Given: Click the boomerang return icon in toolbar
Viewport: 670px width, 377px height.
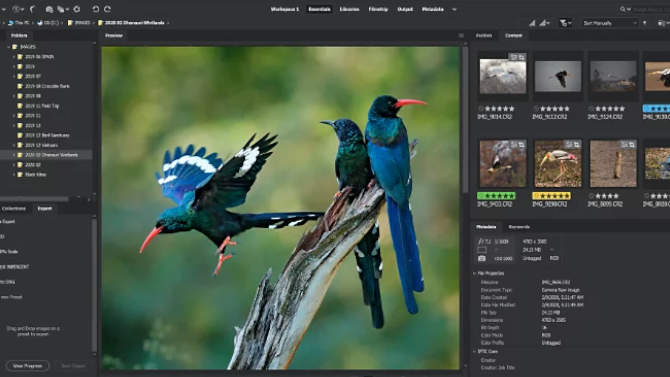Looking at the screenshot, I should (x=32, y=9).
